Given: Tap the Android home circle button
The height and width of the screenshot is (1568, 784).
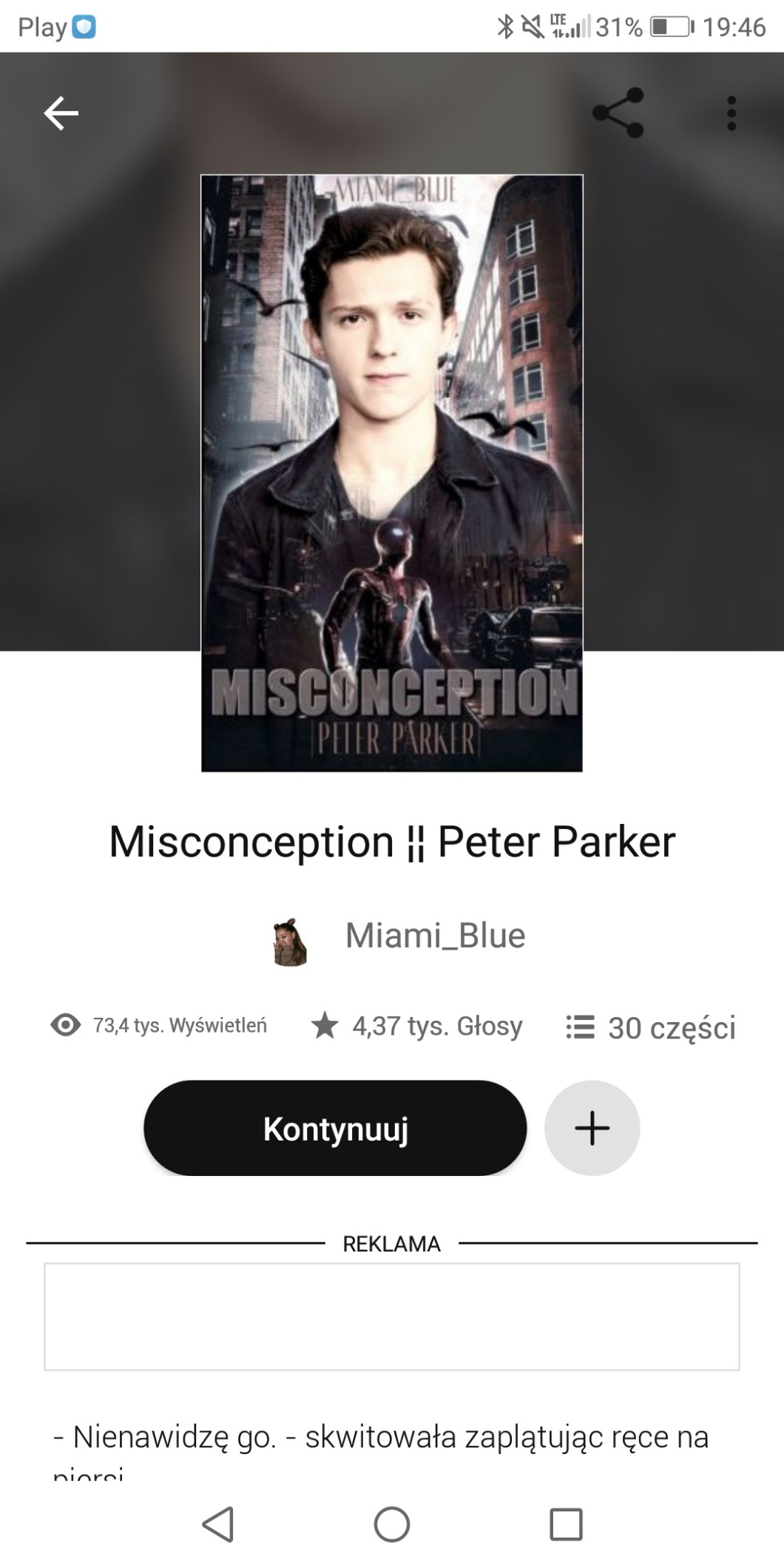Looking at the screenshot, I should point(392,1524).
